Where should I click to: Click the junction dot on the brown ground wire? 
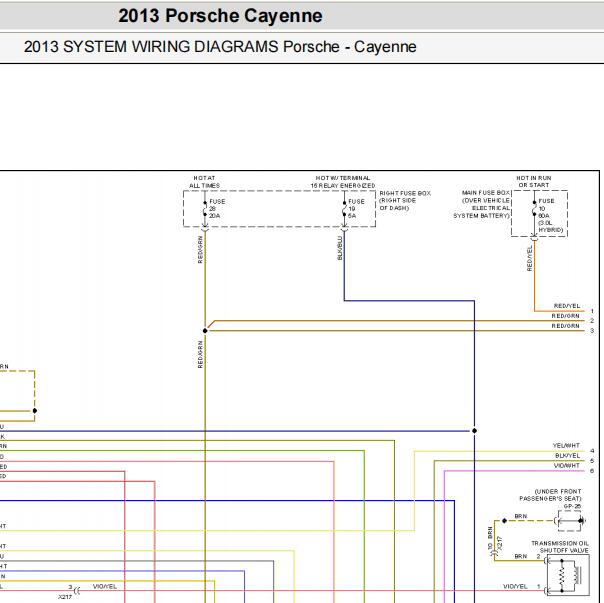point(504,521)
